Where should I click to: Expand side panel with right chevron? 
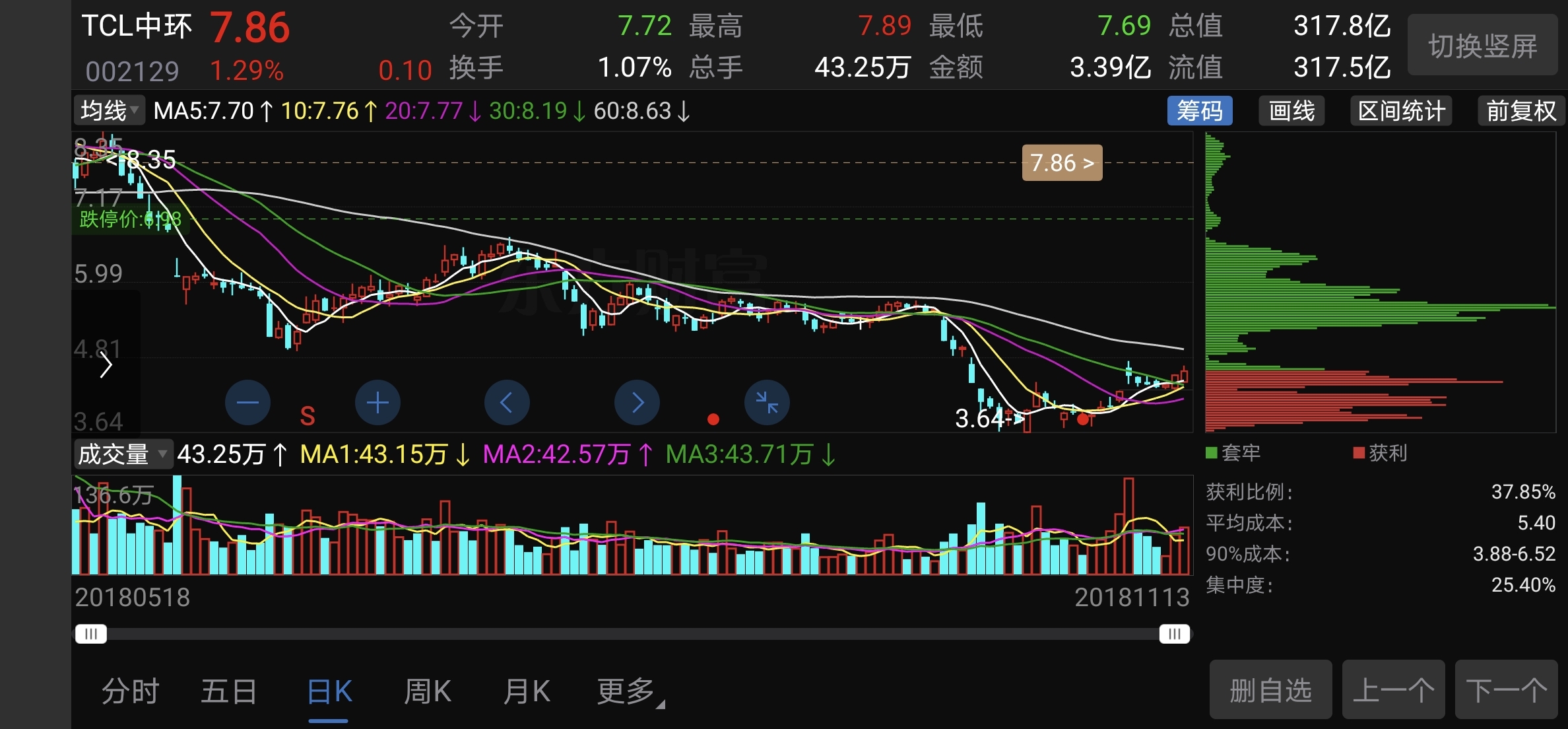(106, 365)
